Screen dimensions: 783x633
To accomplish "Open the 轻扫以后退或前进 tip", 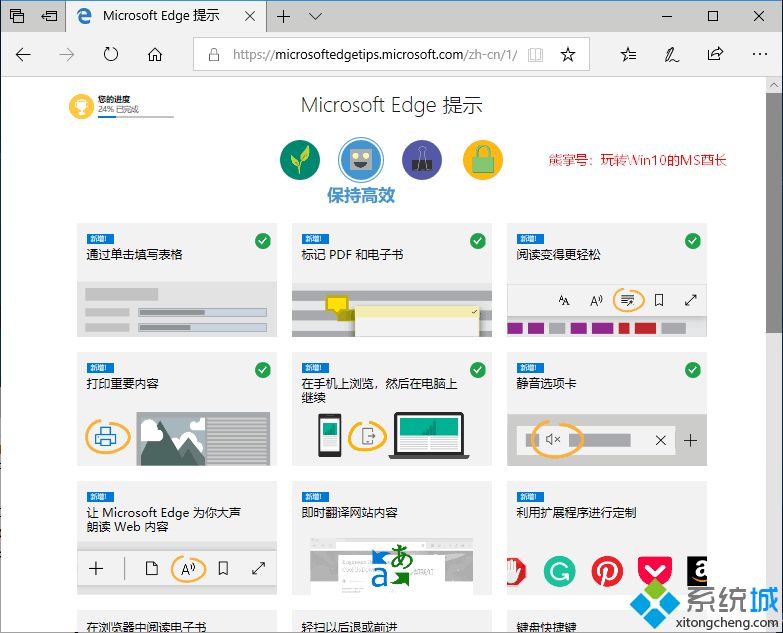I will coord(392,622).
